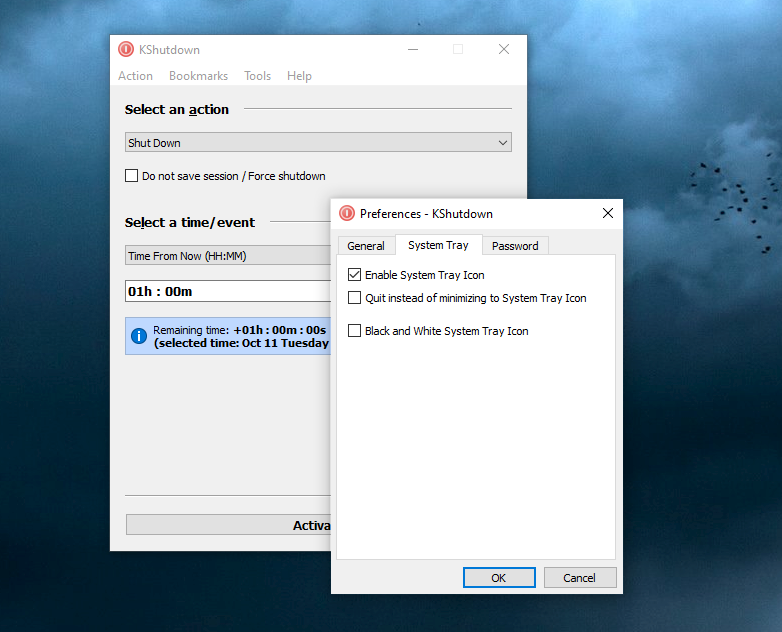Click the Select a time/event heading
This screenshot has width=782, height=632.
click(190, 222)
